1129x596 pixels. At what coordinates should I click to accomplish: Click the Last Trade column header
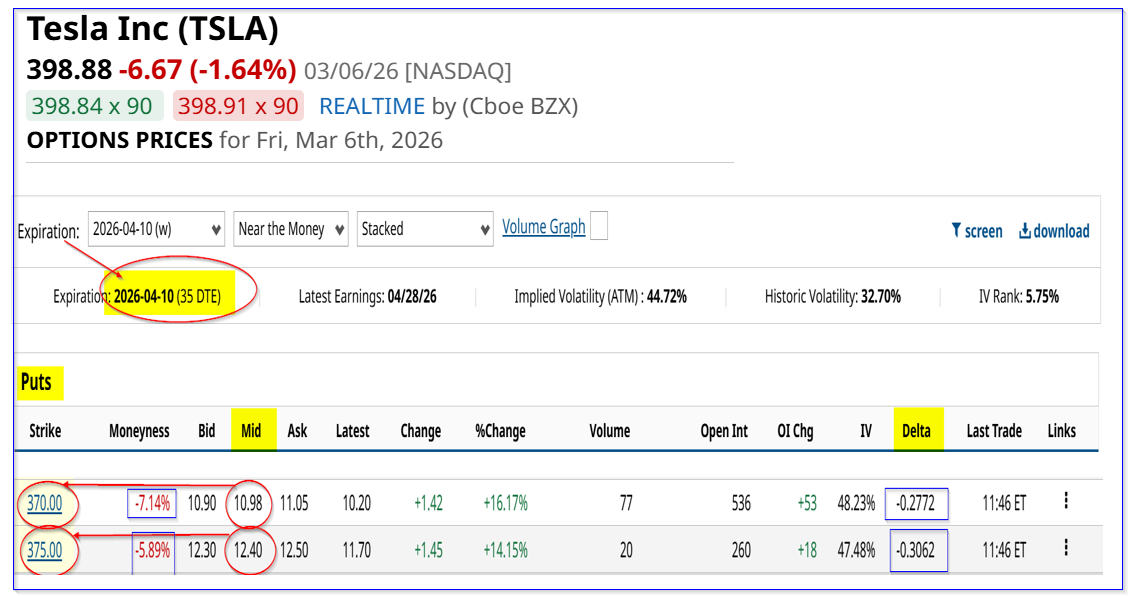coord(993,431)
